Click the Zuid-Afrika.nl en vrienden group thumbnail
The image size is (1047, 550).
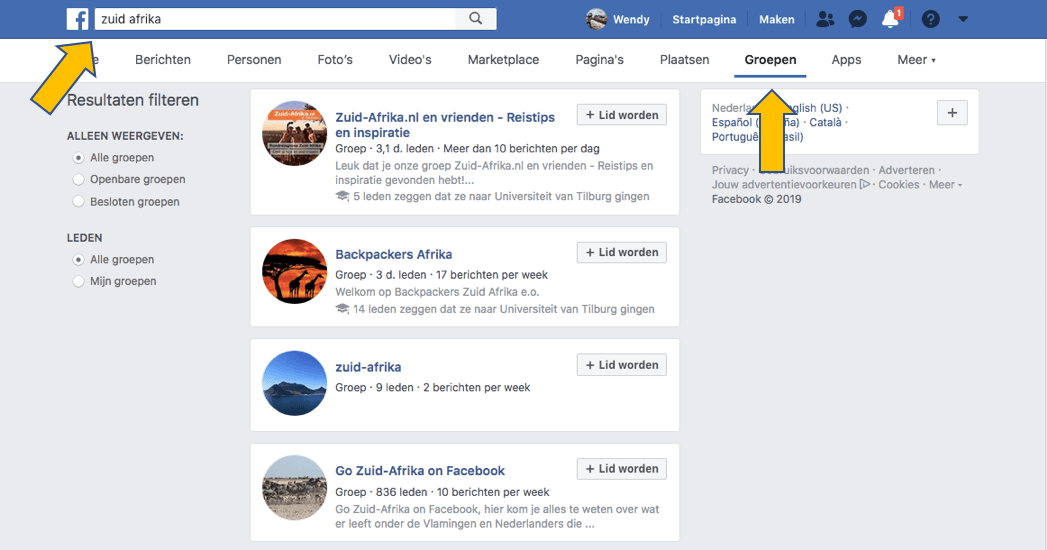(294, 133)
